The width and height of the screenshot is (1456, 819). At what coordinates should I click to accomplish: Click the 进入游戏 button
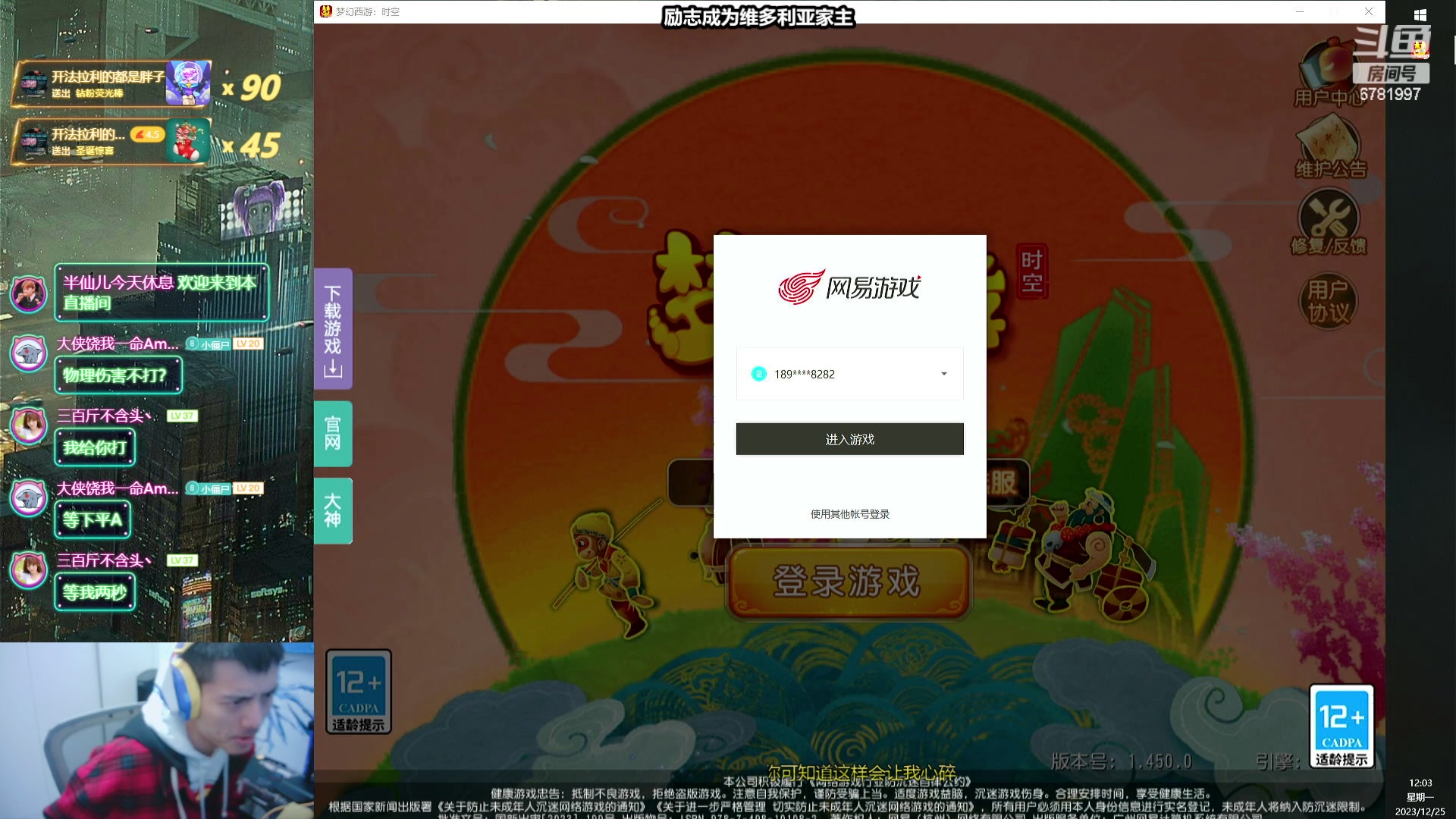[849, 439]
